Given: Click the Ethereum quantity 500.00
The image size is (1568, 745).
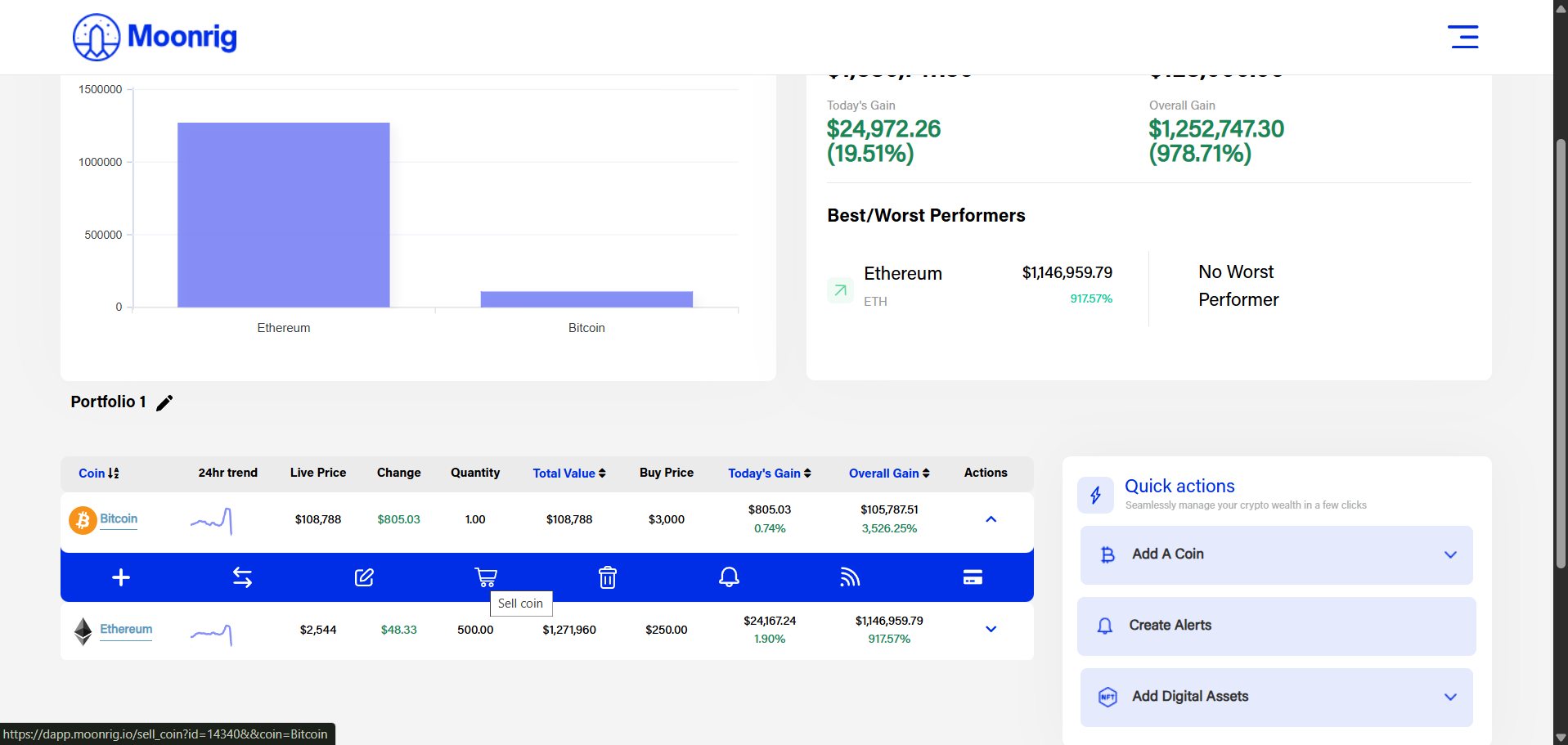Looking at the screenshot, I should 475,630.
